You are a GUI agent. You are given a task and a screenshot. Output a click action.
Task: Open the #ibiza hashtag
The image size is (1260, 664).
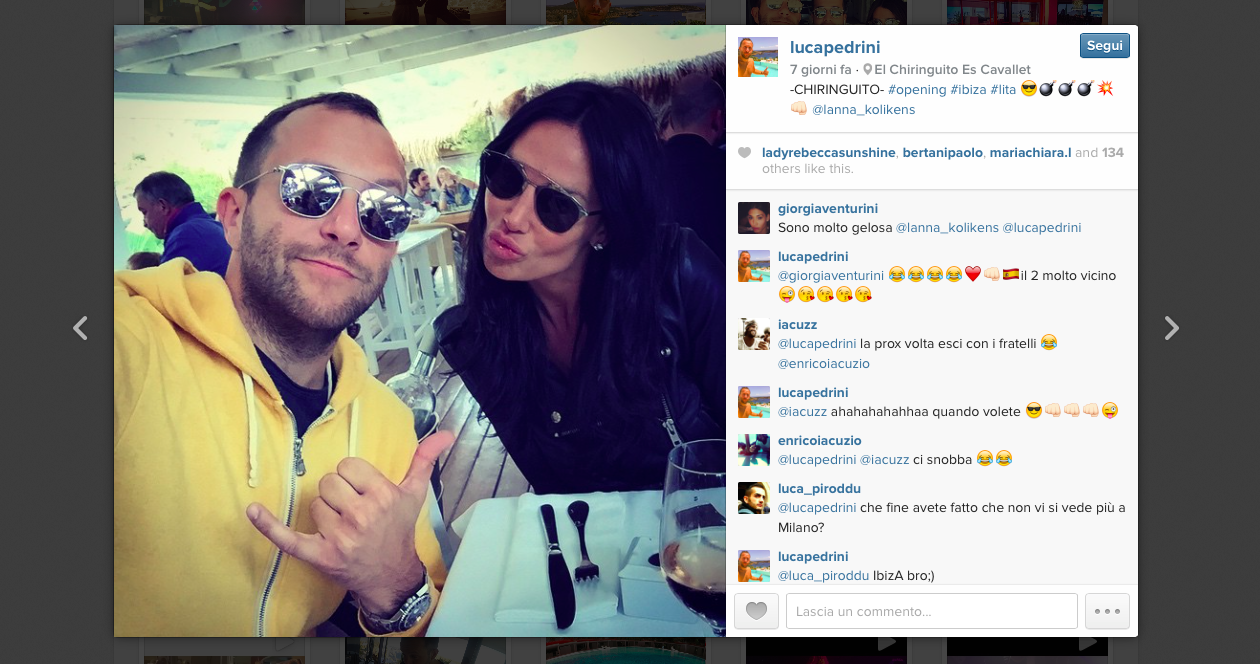click(968, 90)
